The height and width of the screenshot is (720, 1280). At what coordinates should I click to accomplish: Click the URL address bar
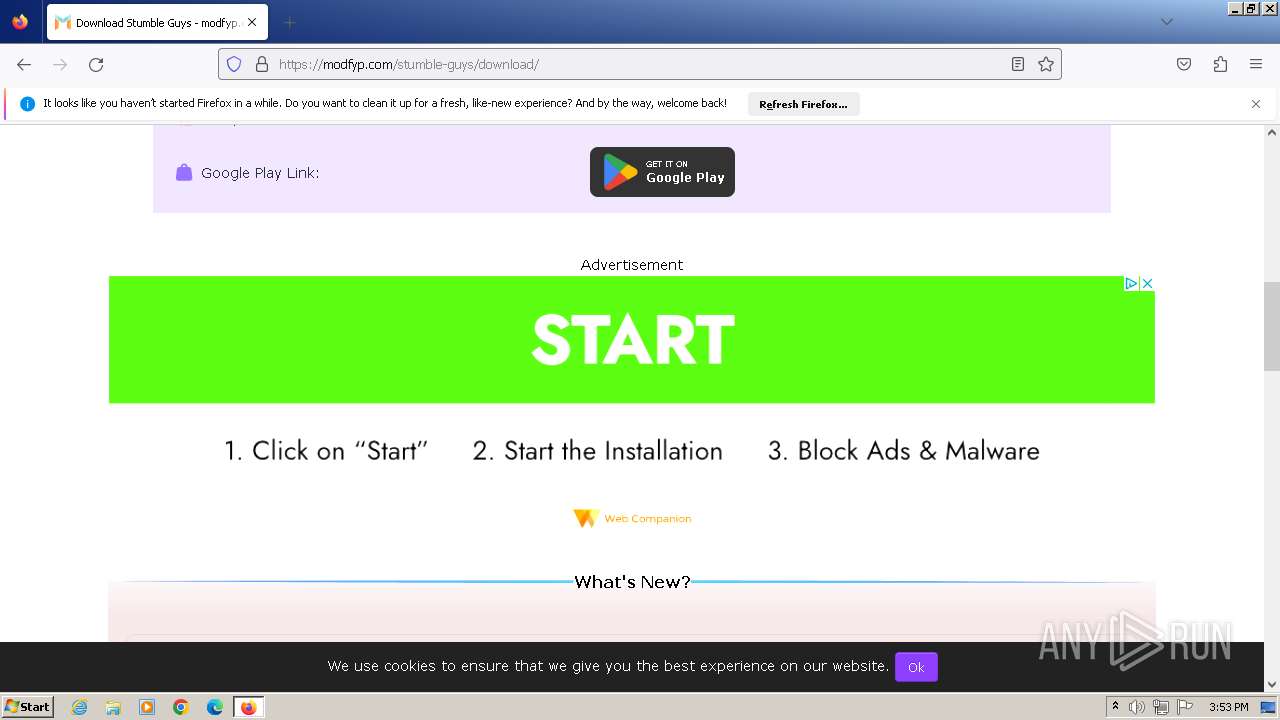(640, 64)
